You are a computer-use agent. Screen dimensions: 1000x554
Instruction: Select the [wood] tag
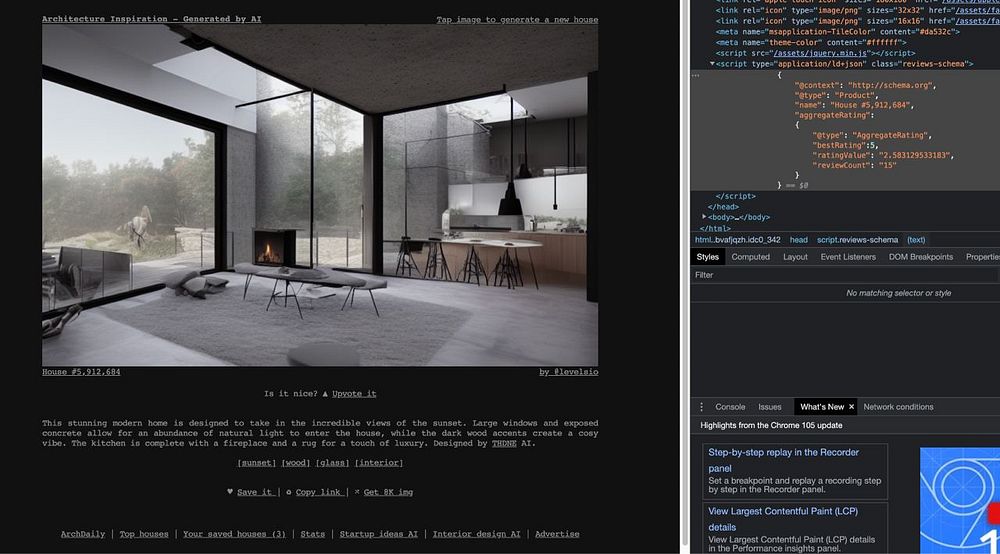click(296, 463)
